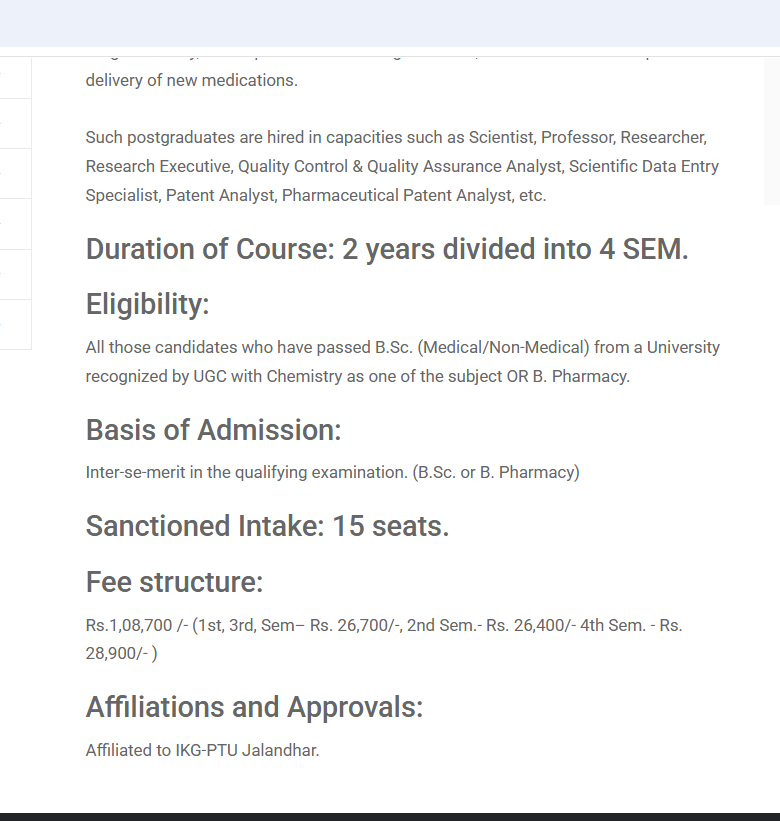Select the first row in the left sidebar list
This screenshot has height=821, width=780.
(15, 78)
